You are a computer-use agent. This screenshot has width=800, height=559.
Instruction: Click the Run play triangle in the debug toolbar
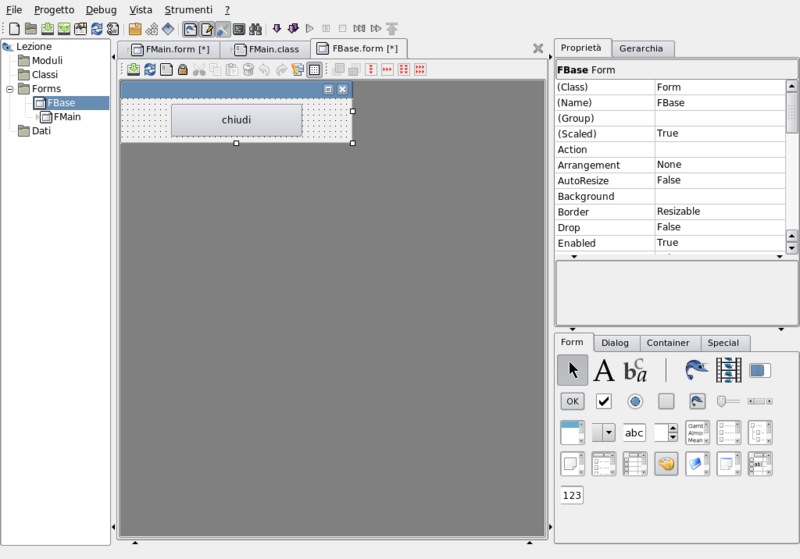coord(309,29)
